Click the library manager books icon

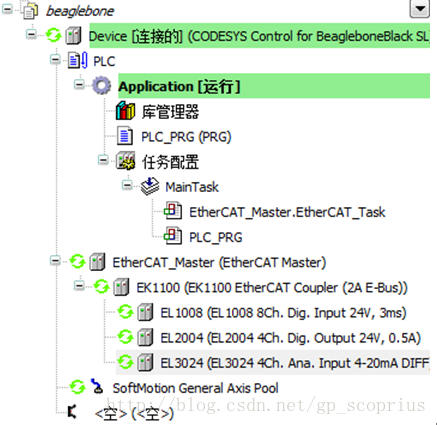pyautogui.click(x=125, y=111)
